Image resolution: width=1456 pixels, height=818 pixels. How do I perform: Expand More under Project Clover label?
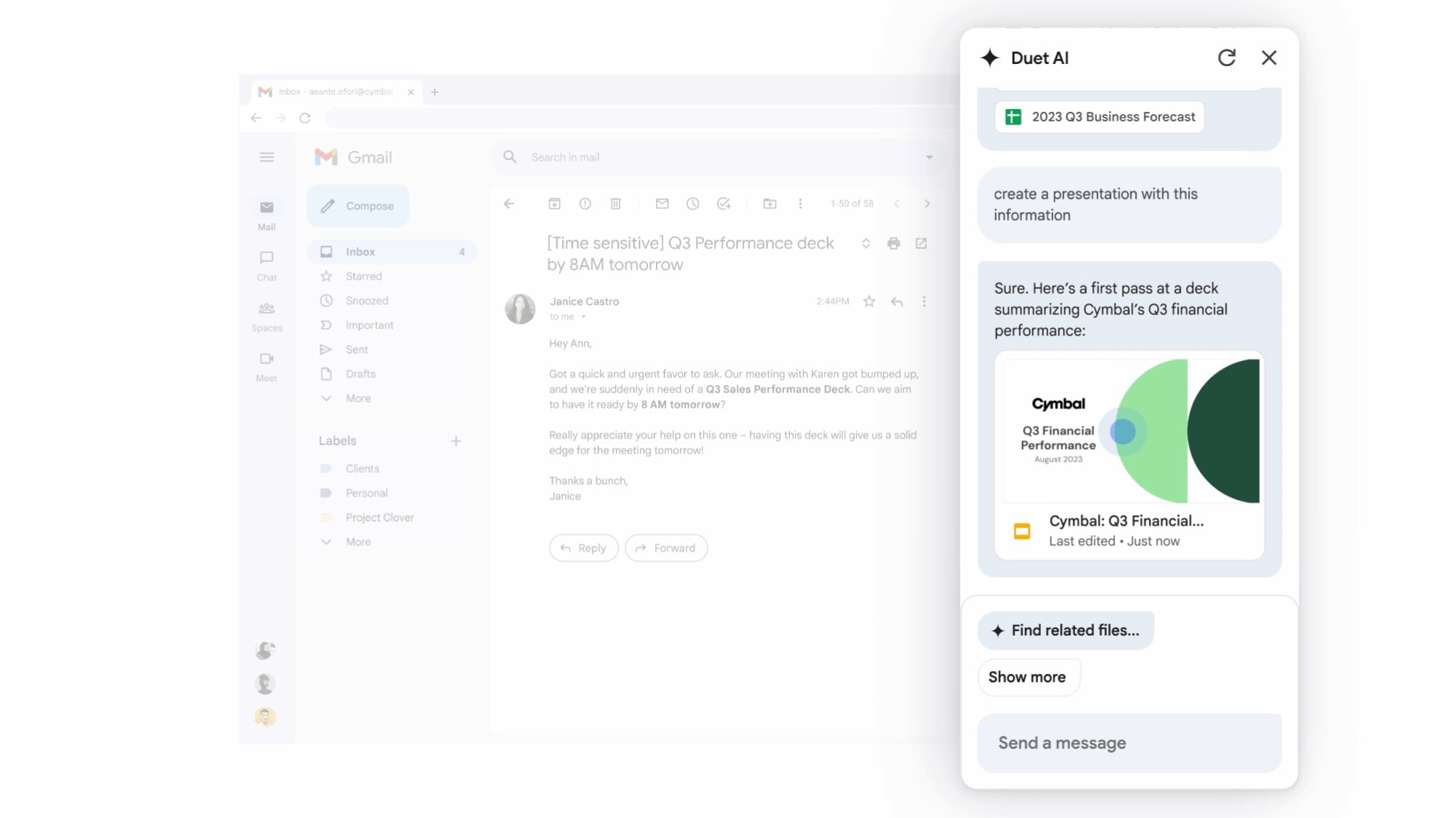click(x=357, y=541)
